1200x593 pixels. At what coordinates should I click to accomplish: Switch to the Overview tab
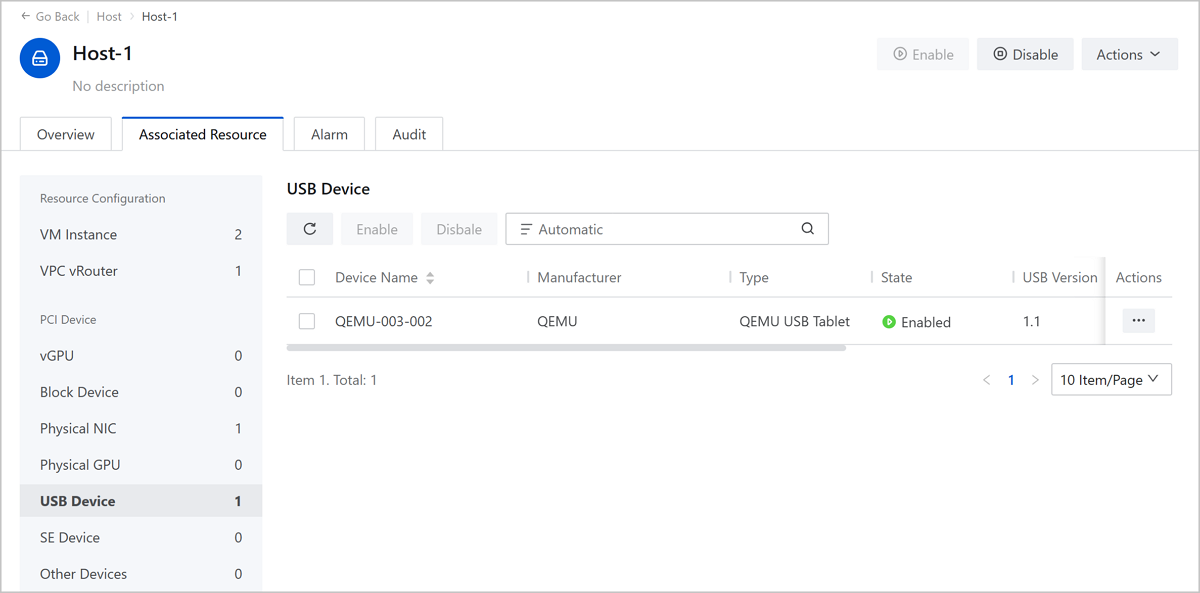point(66,134)
